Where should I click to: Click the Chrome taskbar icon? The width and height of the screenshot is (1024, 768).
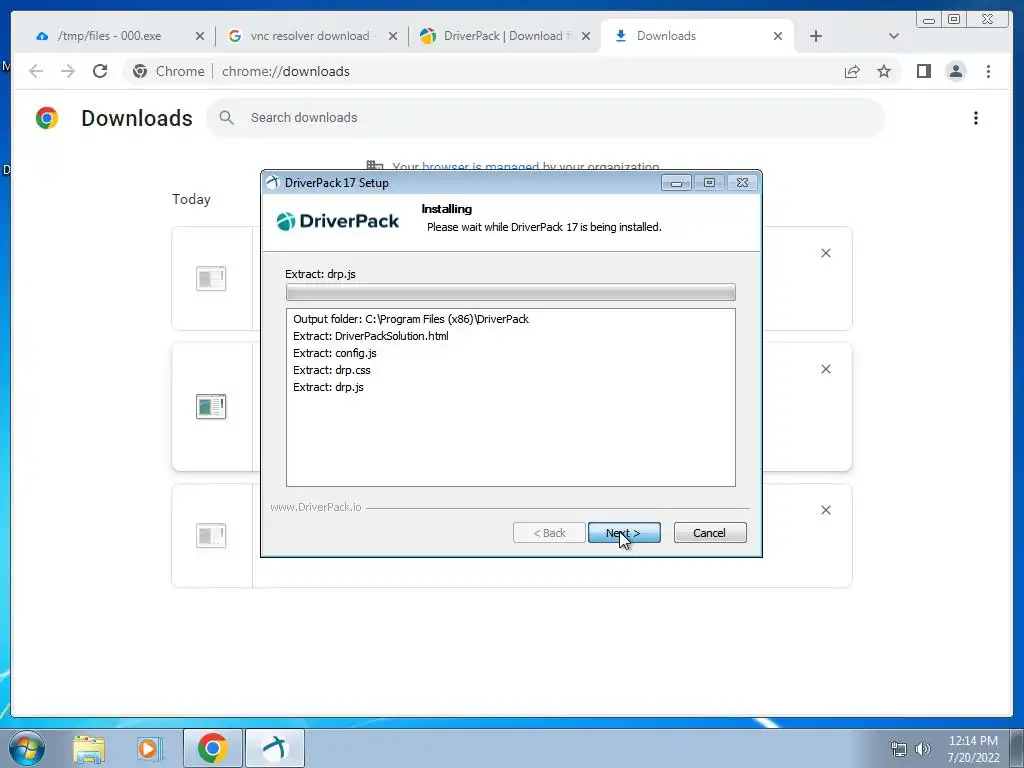click(212, 748)
